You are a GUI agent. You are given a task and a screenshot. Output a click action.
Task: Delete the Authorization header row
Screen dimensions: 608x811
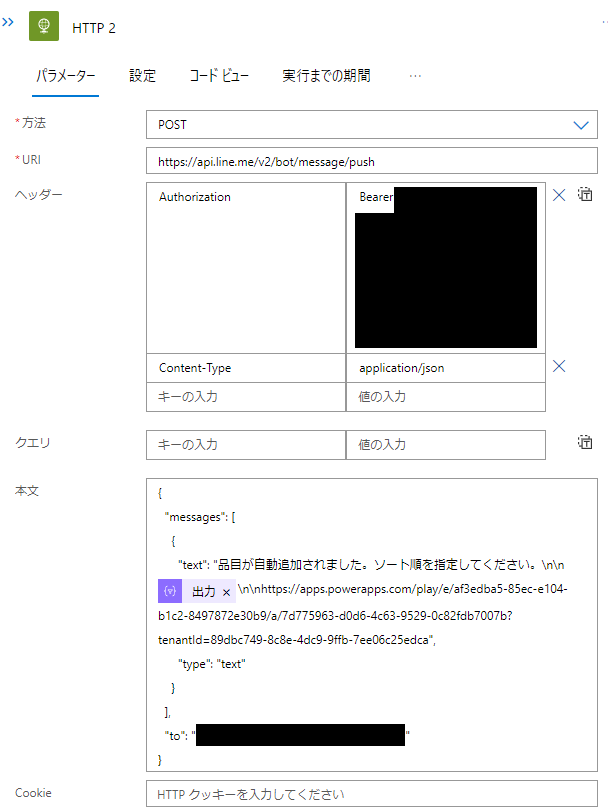point(559,195)
